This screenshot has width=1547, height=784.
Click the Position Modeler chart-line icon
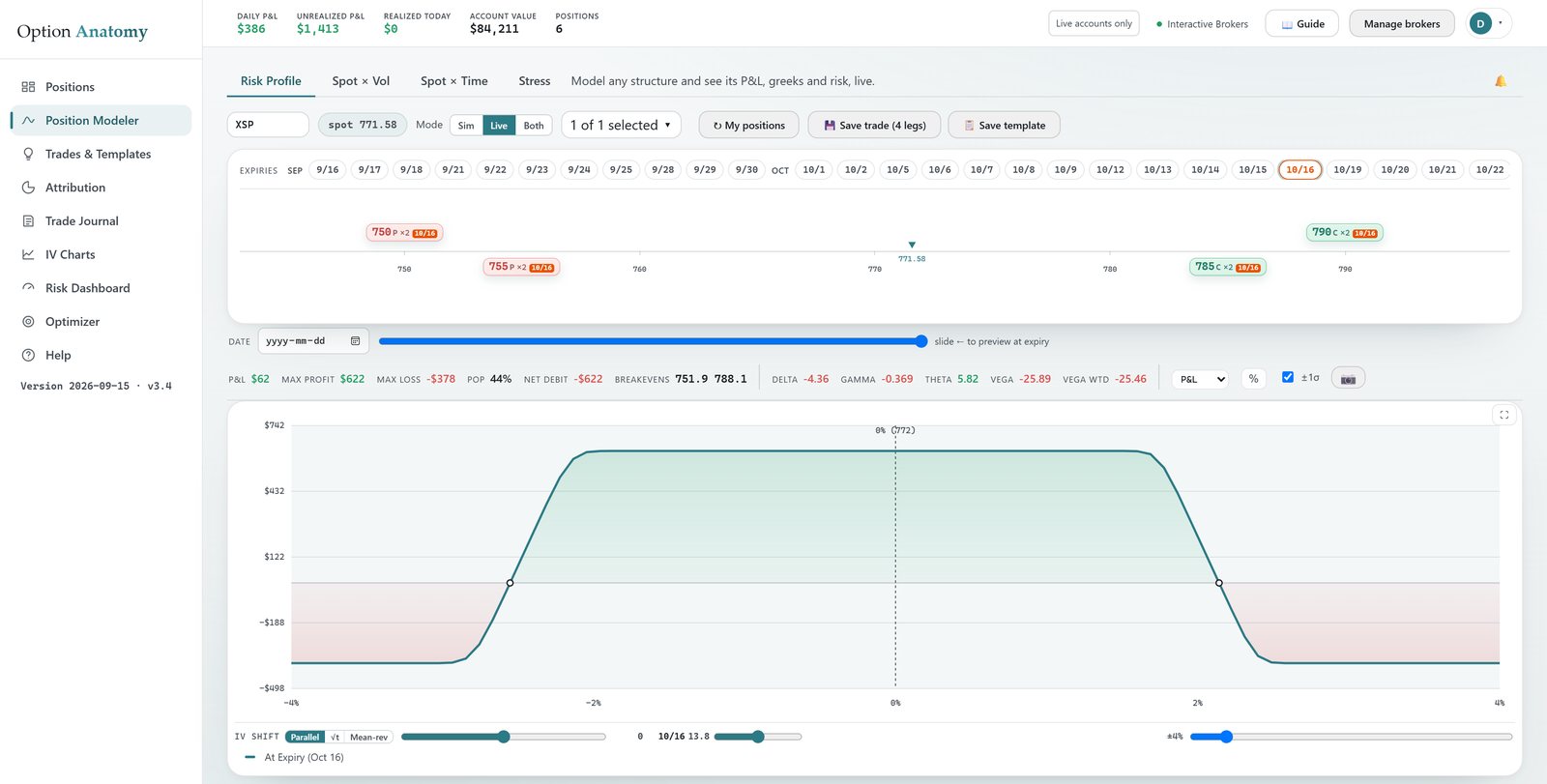click(x=28, y=121)
